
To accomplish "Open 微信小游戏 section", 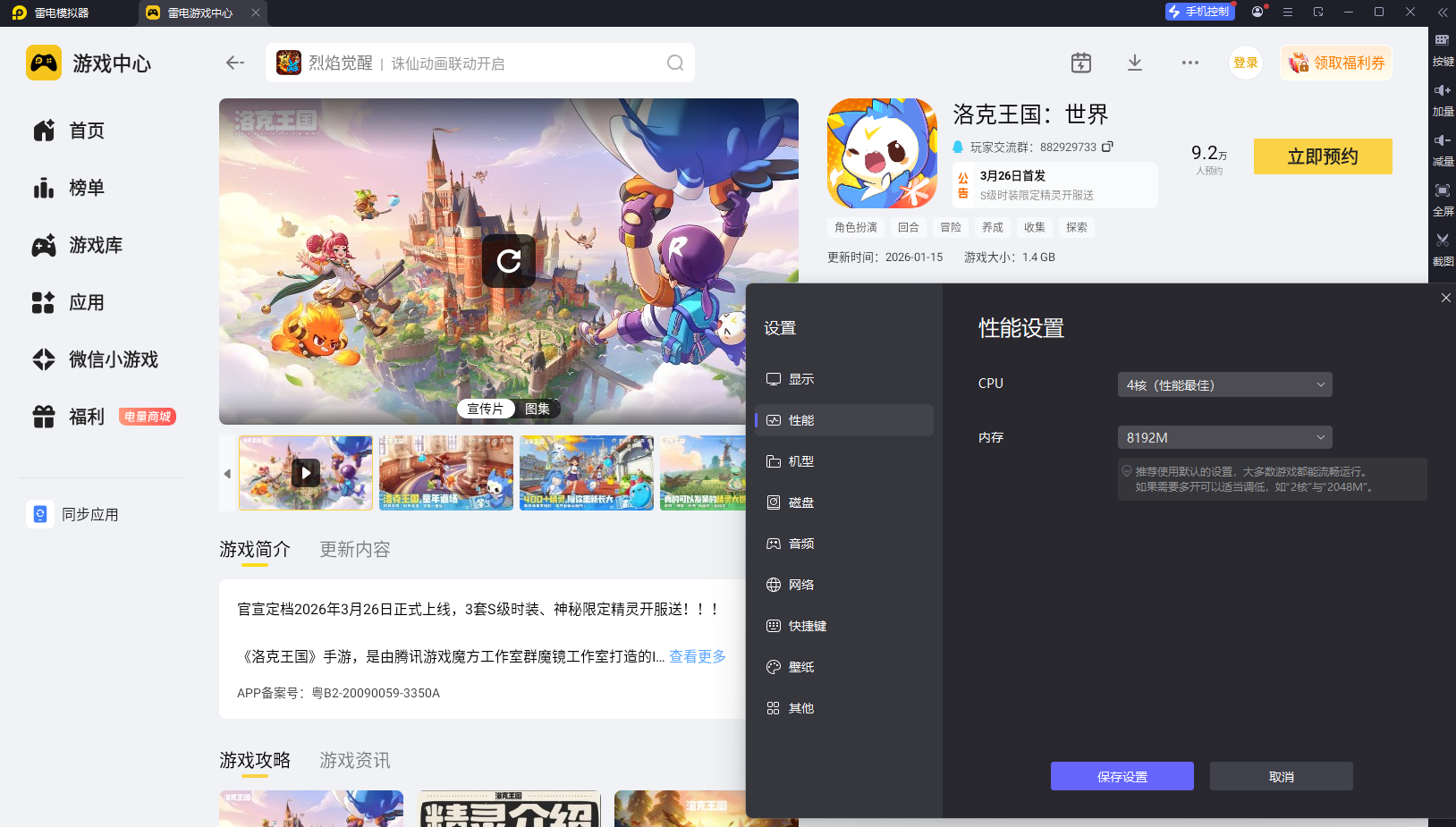I will coord(96,359).
